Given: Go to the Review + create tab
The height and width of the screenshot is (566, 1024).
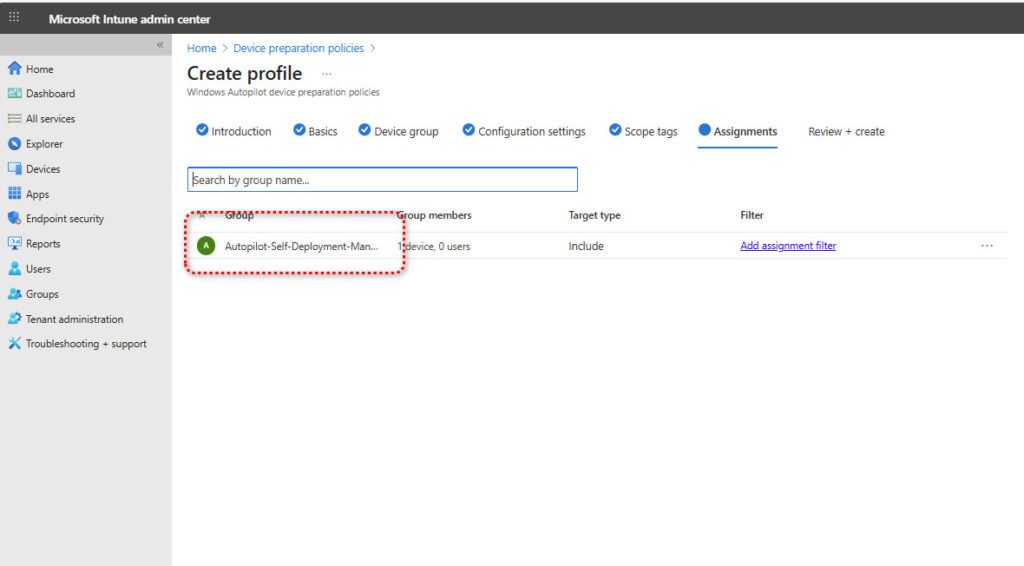Looking at the screenshot, I should tap(846, 132).
